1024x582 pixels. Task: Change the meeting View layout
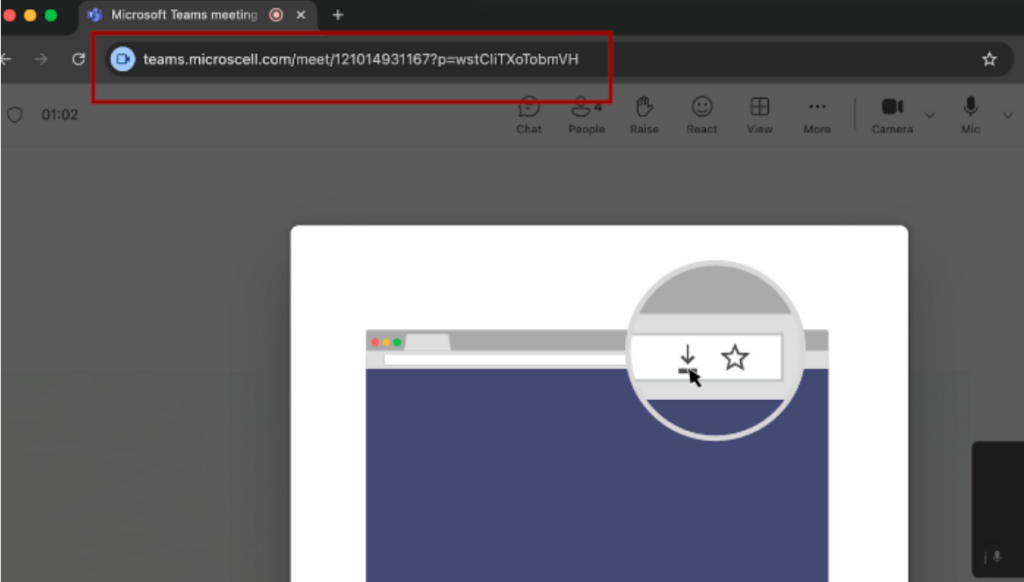click(x=759, y=116)
